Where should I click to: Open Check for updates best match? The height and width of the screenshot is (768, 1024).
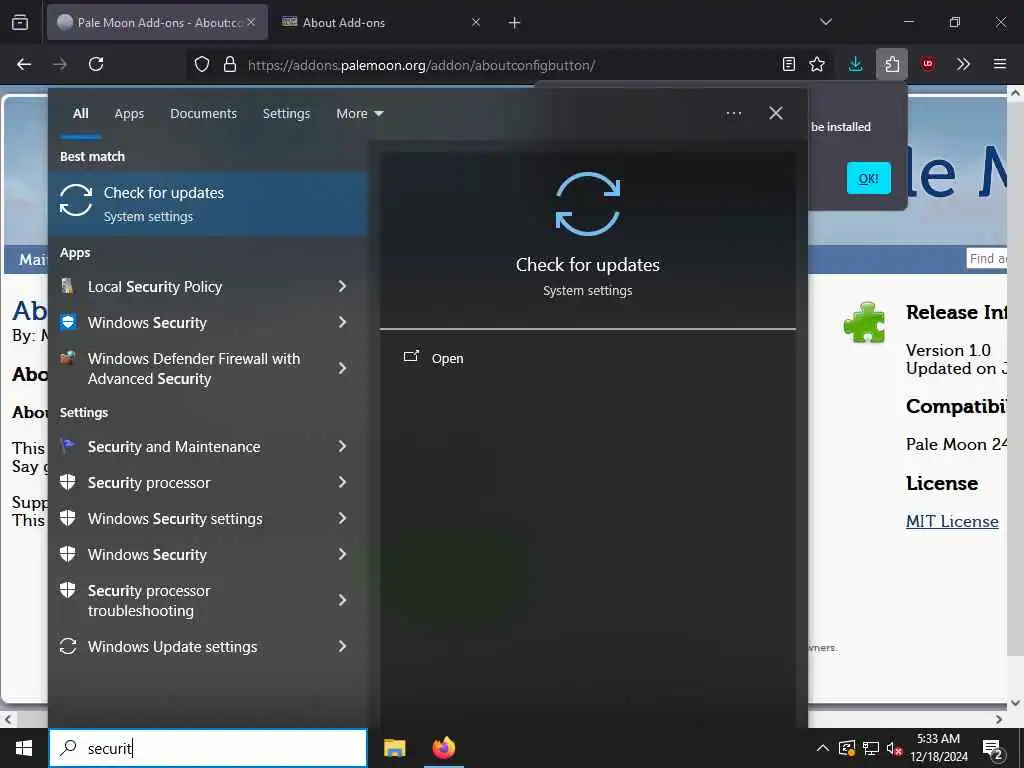coord(208,203)
